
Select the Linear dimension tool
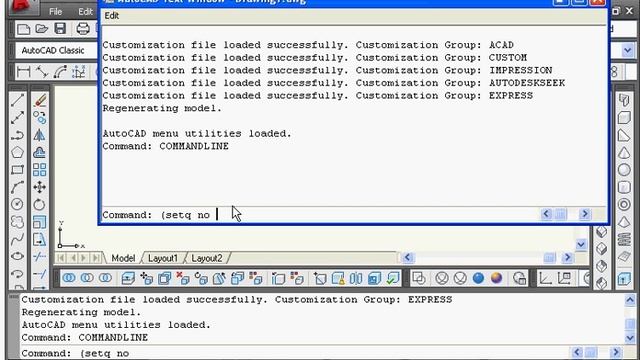tap(23, 72)
